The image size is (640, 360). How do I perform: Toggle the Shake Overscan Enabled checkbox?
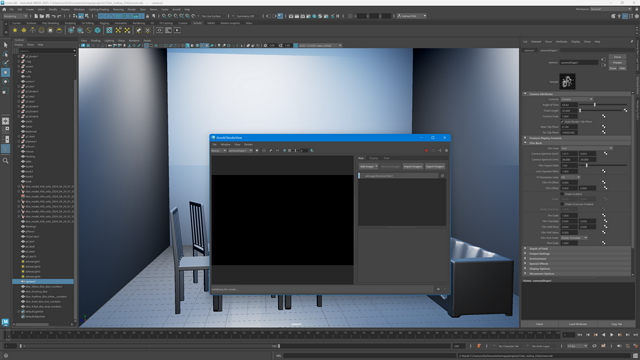pyautogui.click(x=562, y=204)
